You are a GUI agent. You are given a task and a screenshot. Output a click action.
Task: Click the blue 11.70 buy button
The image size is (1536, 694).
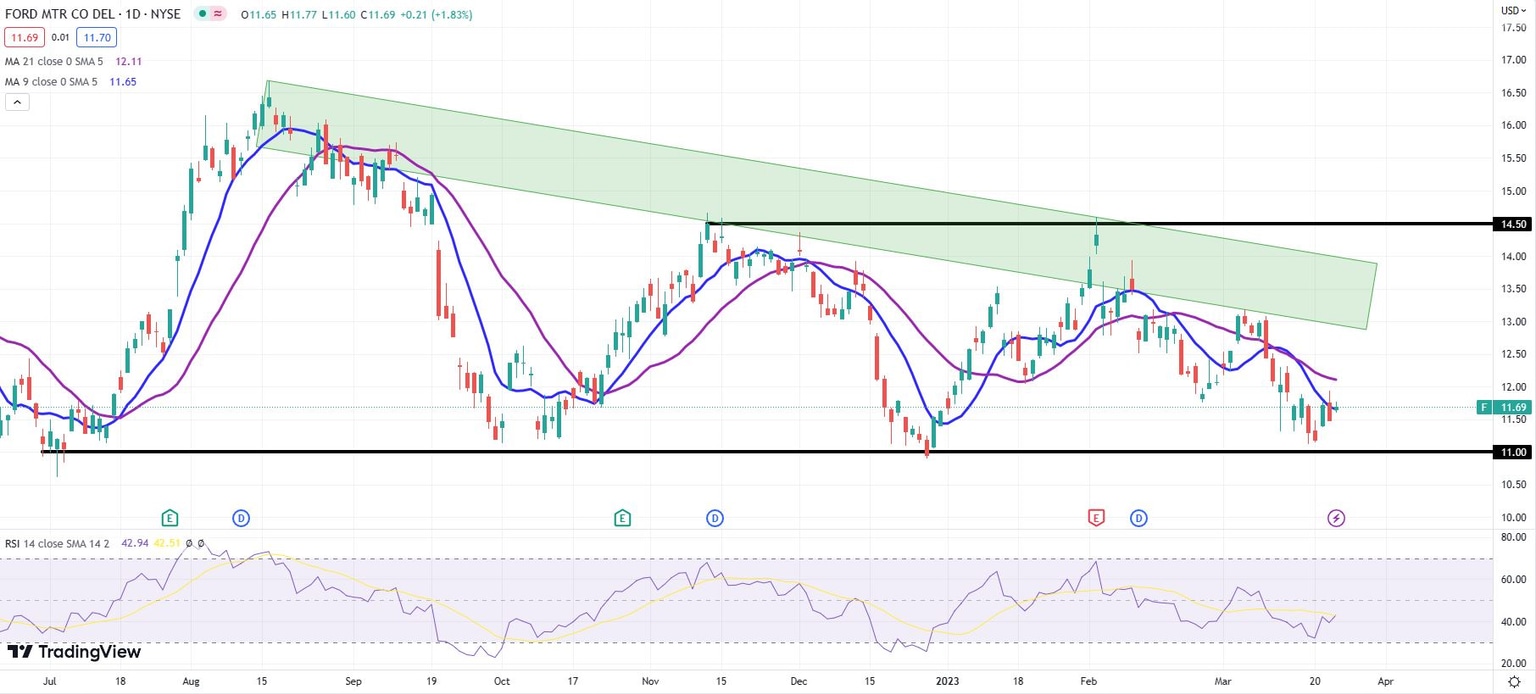pyautogui.click(x=95, y=37)
